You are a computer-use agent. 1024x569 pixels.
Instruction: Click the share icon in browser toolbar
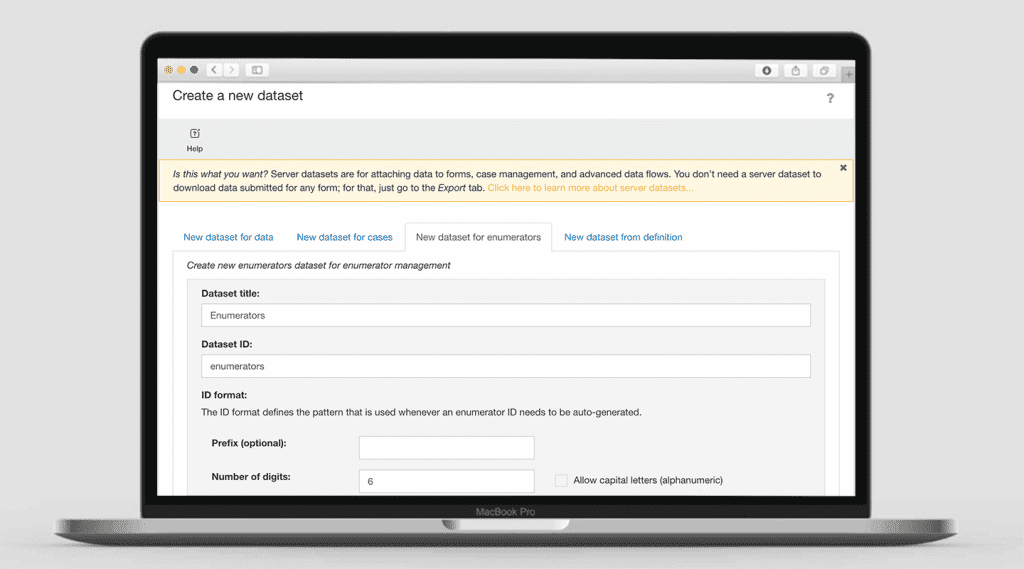795,71
